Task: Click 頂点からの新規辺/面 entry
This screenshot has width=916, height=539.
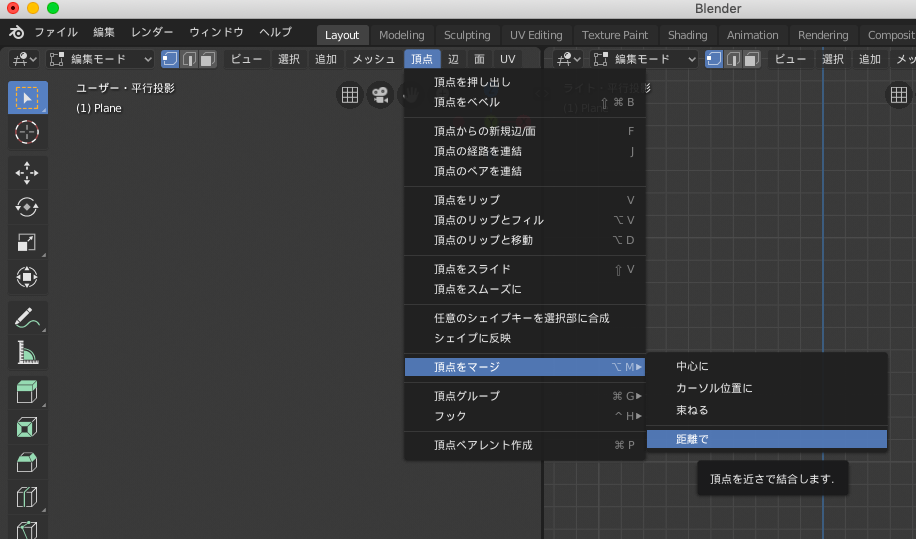Action: pyautogui.click(x=525, y=131)
